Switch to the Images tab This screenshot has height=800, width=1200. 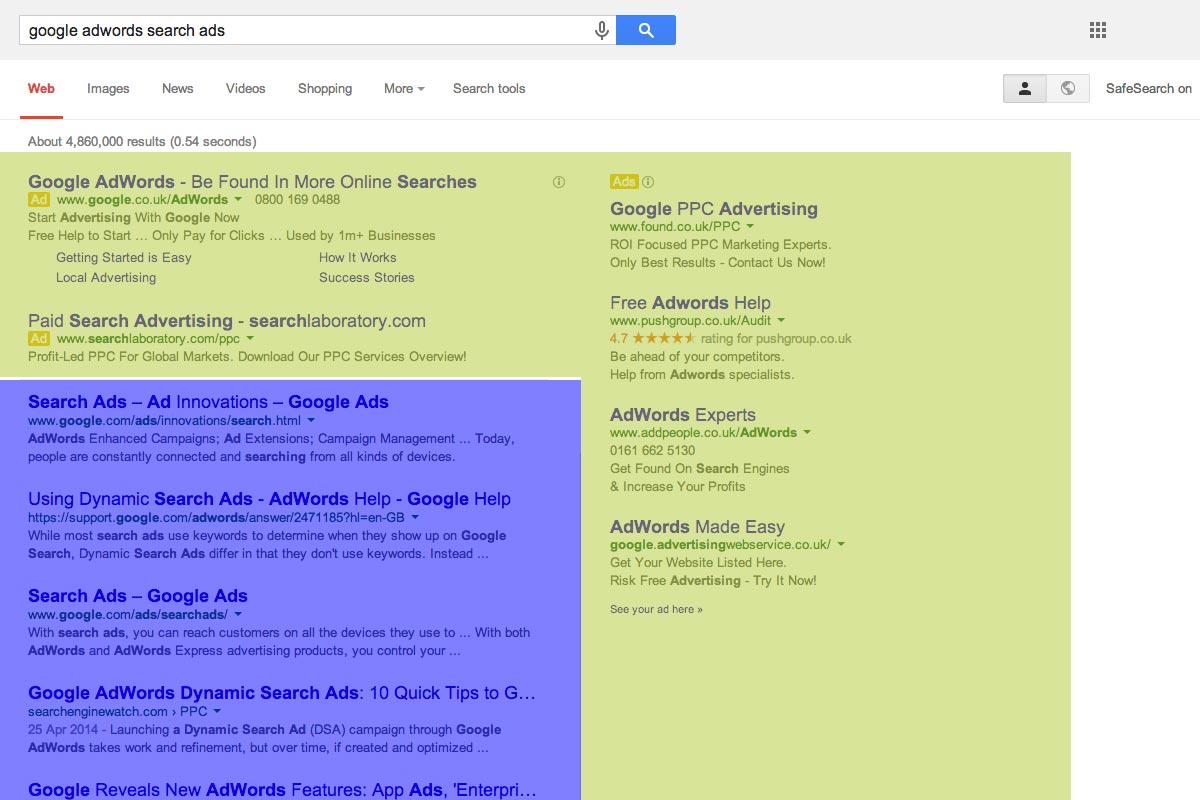pos(108,88)
